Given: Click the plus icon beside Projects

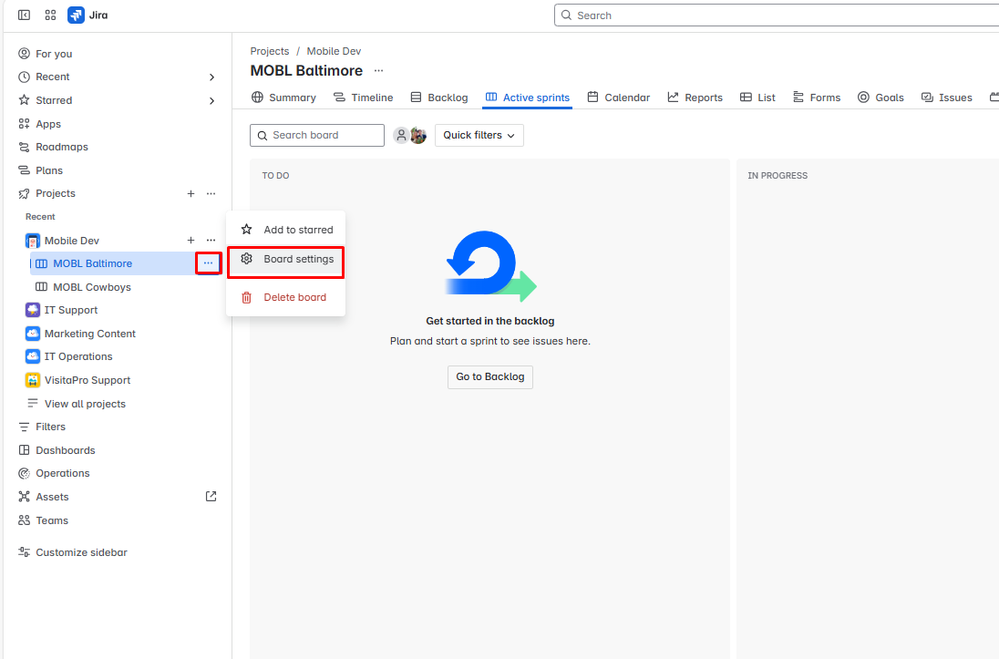Looking at the screenshot, I should coord(190,193).
